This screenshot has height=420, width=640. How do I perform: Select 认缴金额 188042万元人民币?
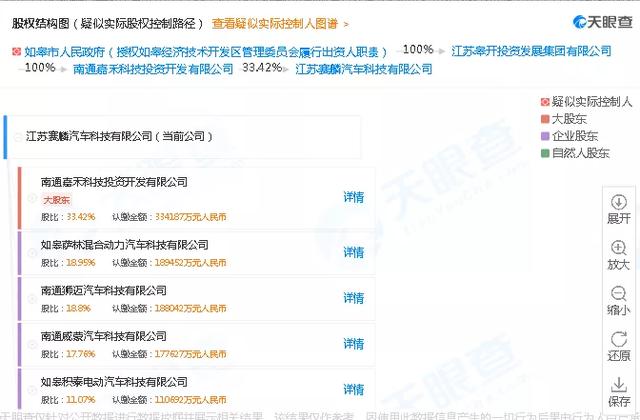coord(191,308)
